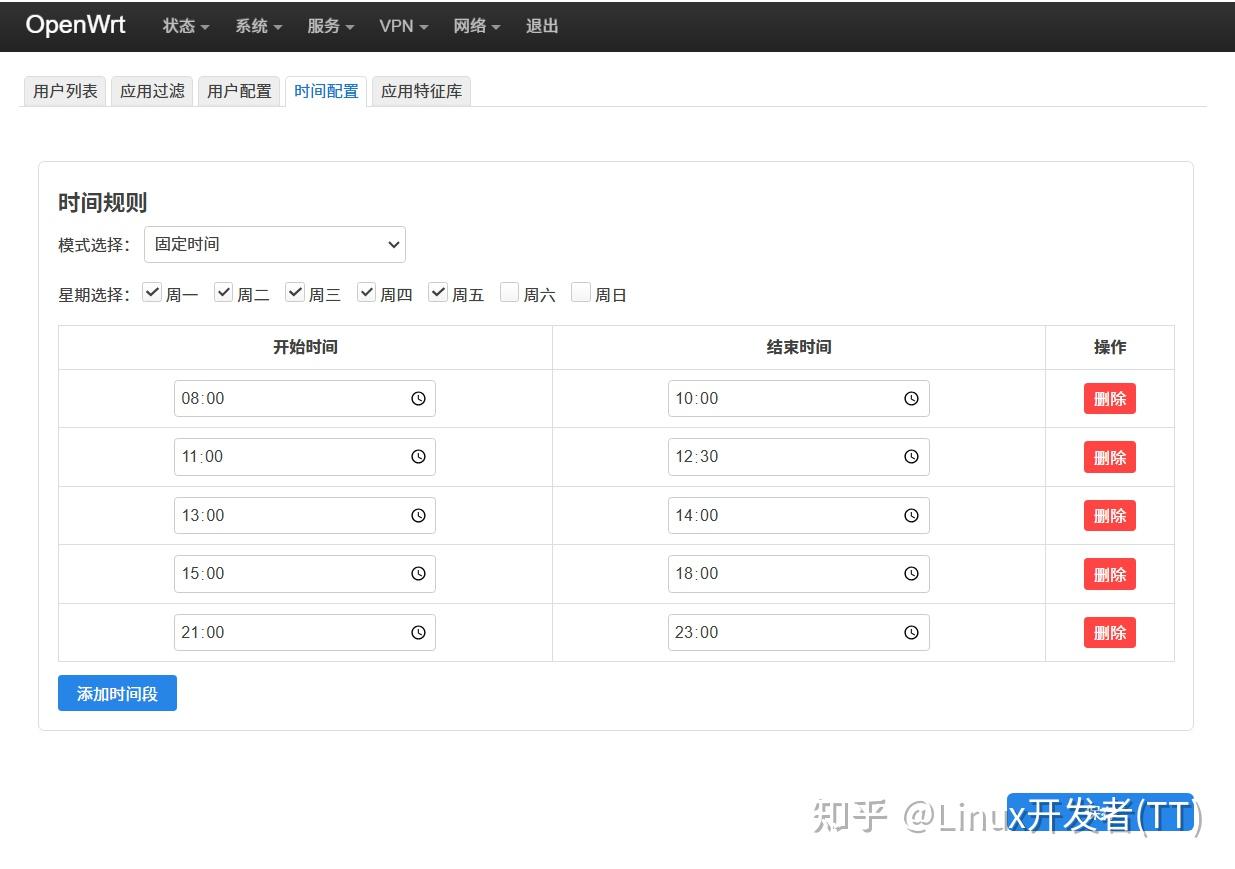Expand the 服务 menu in navbar
The width and height of the screenshot is (1235, 869).
tap(331, 26)
